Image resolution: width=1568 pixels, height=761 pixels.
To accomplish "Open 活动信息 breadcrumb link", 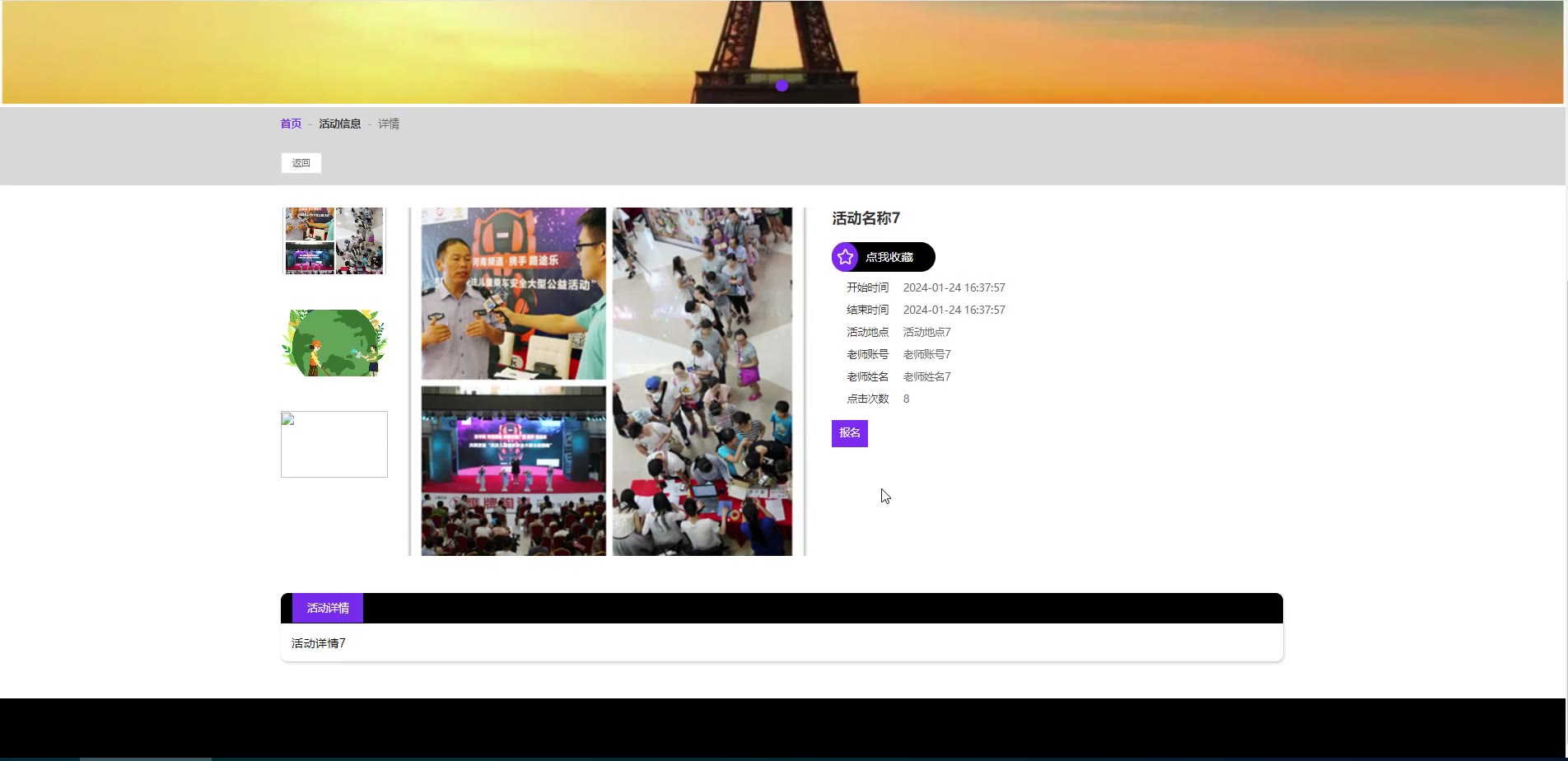I will 340,124.
